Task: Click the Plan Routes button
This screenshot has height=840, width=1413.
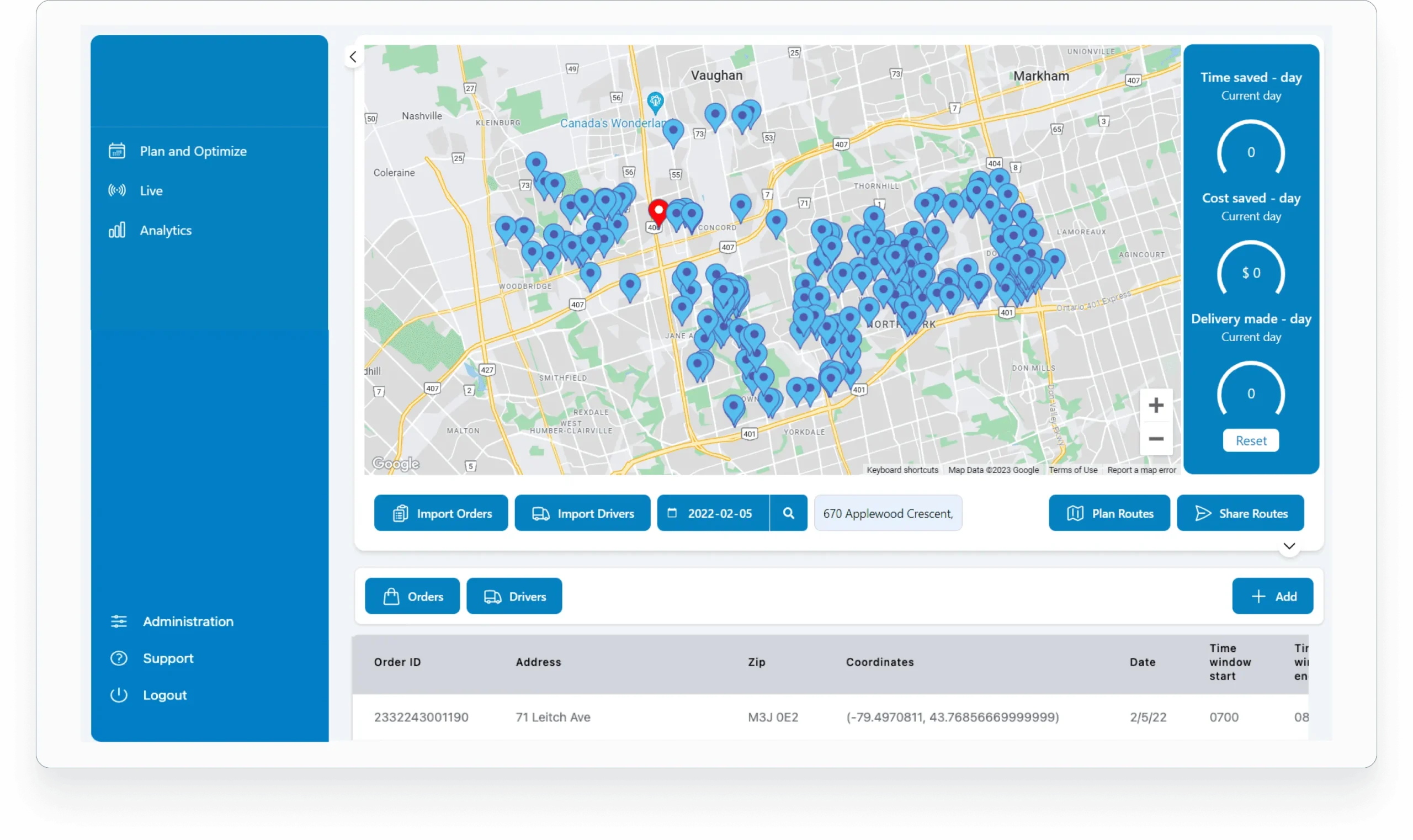Action: [x=1108, y=513]
